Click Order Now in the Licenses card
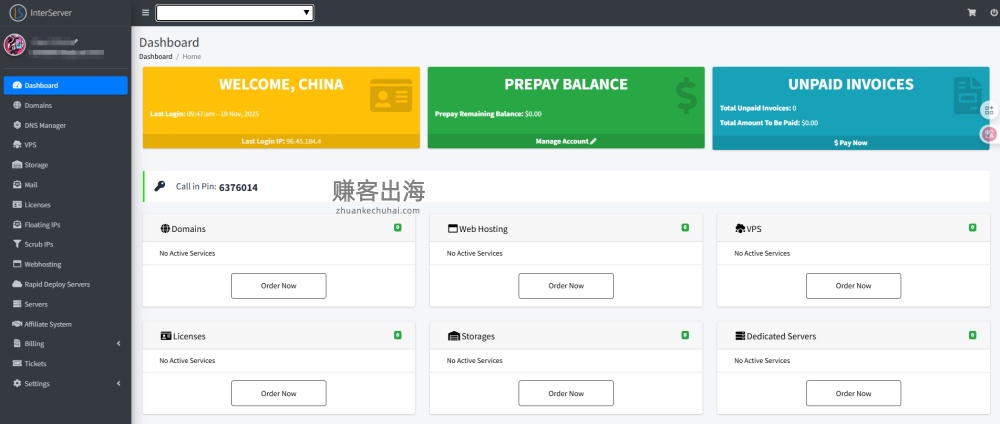 (278, 393)
